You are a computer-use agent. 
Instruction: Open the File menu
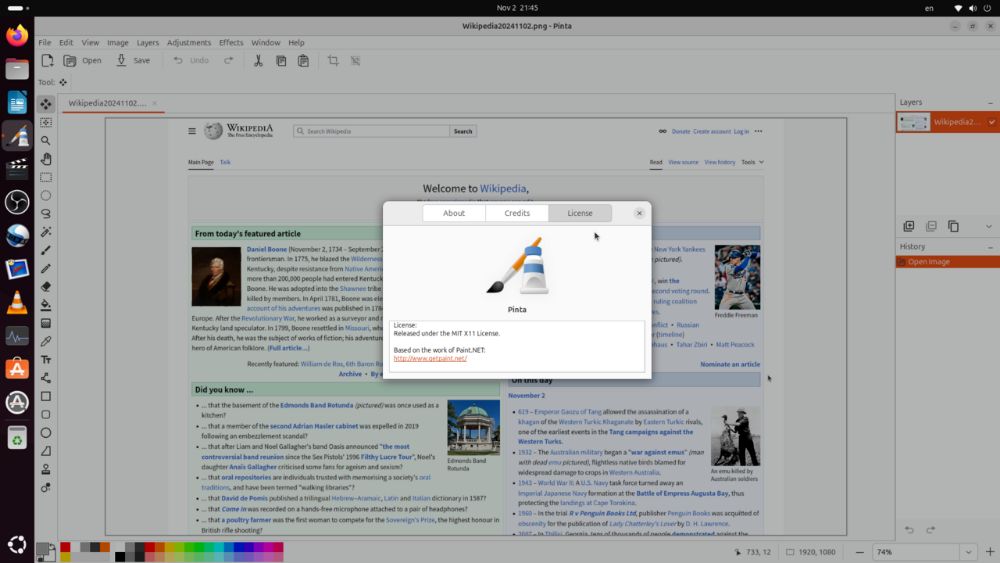(45, 43)
